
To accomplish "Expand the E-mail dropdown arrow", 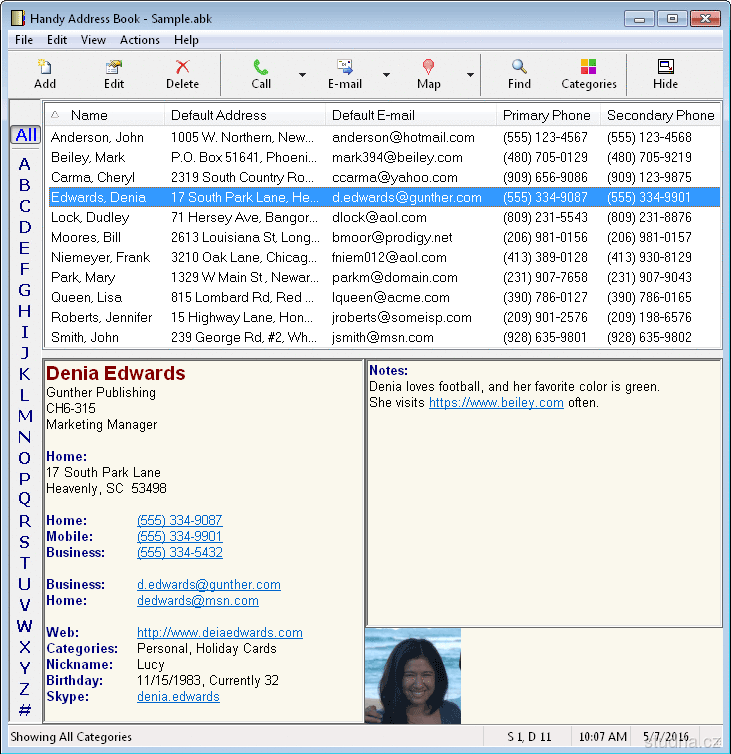I will click(x=386, y=75).
